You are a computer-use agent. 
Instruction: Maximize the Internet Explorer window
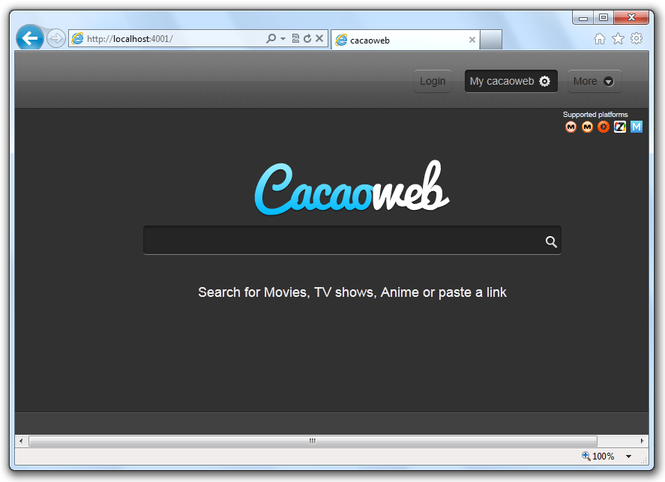603,17
